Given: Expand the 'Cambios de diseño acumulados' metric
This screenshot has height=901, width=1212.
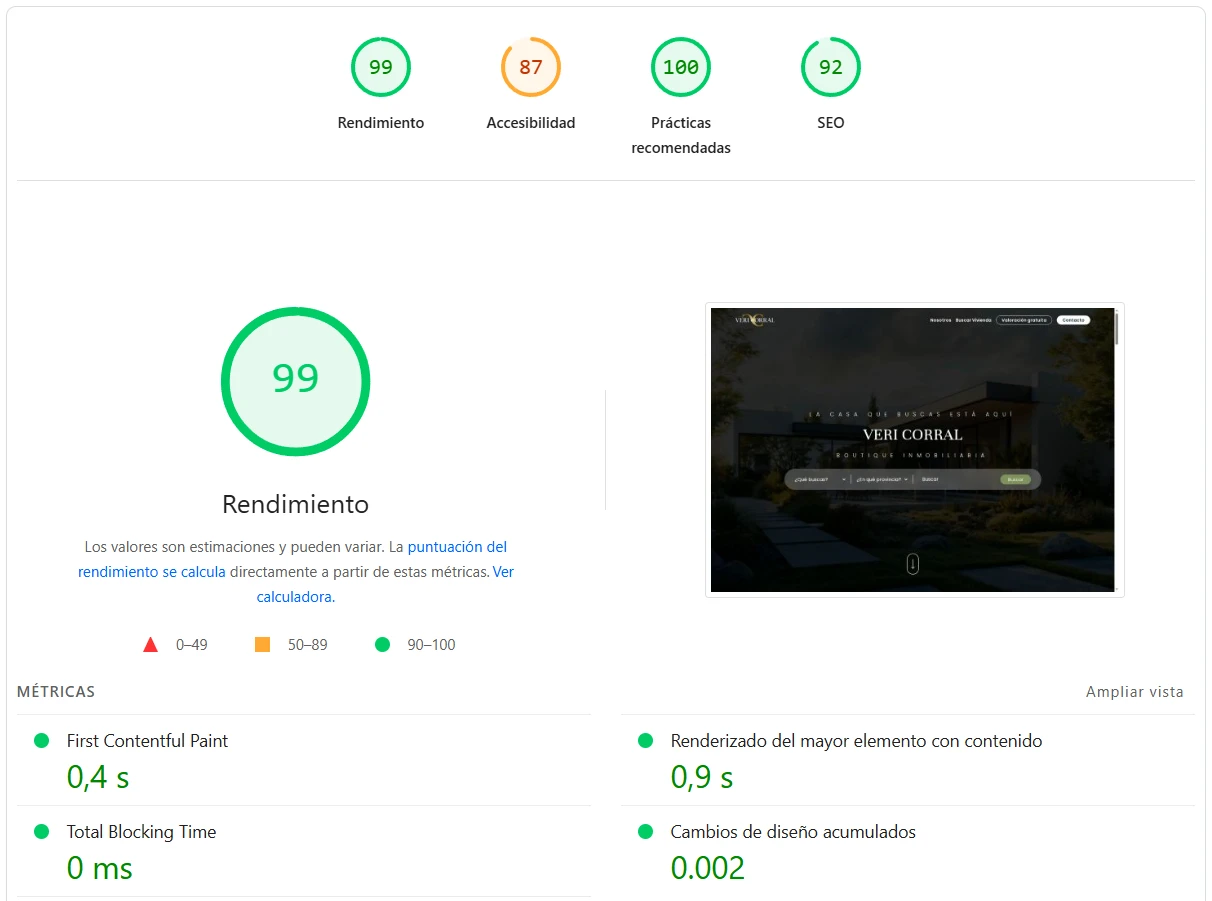Looking at the screenshot, I should coord(793,832).
